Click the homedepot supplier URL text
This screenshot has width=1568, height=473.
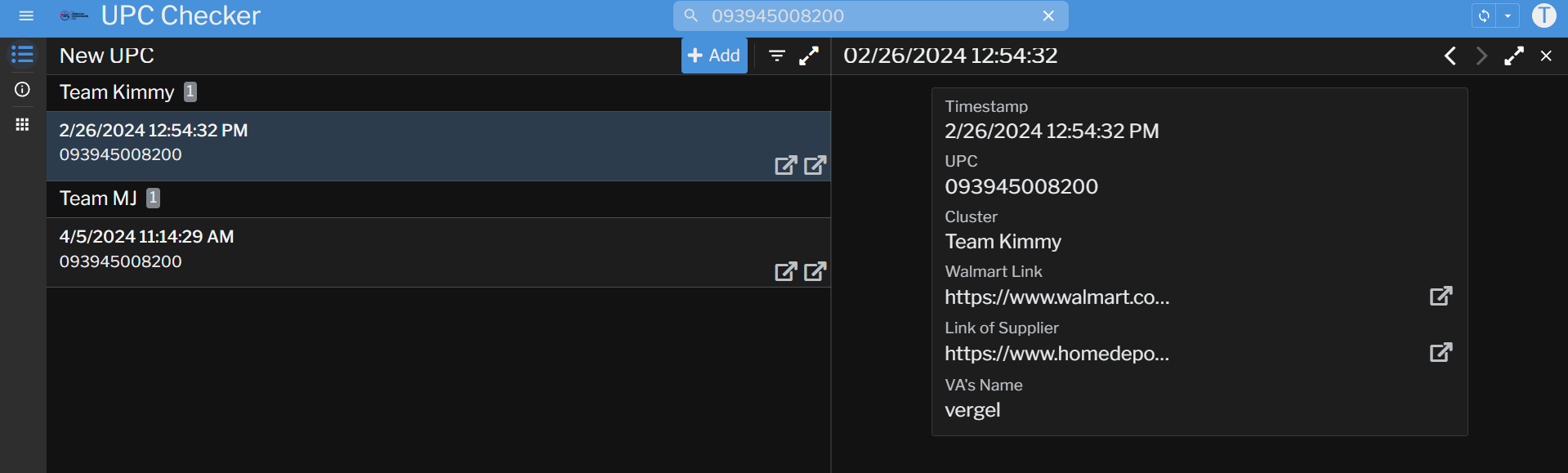[x=1057, y=354]
